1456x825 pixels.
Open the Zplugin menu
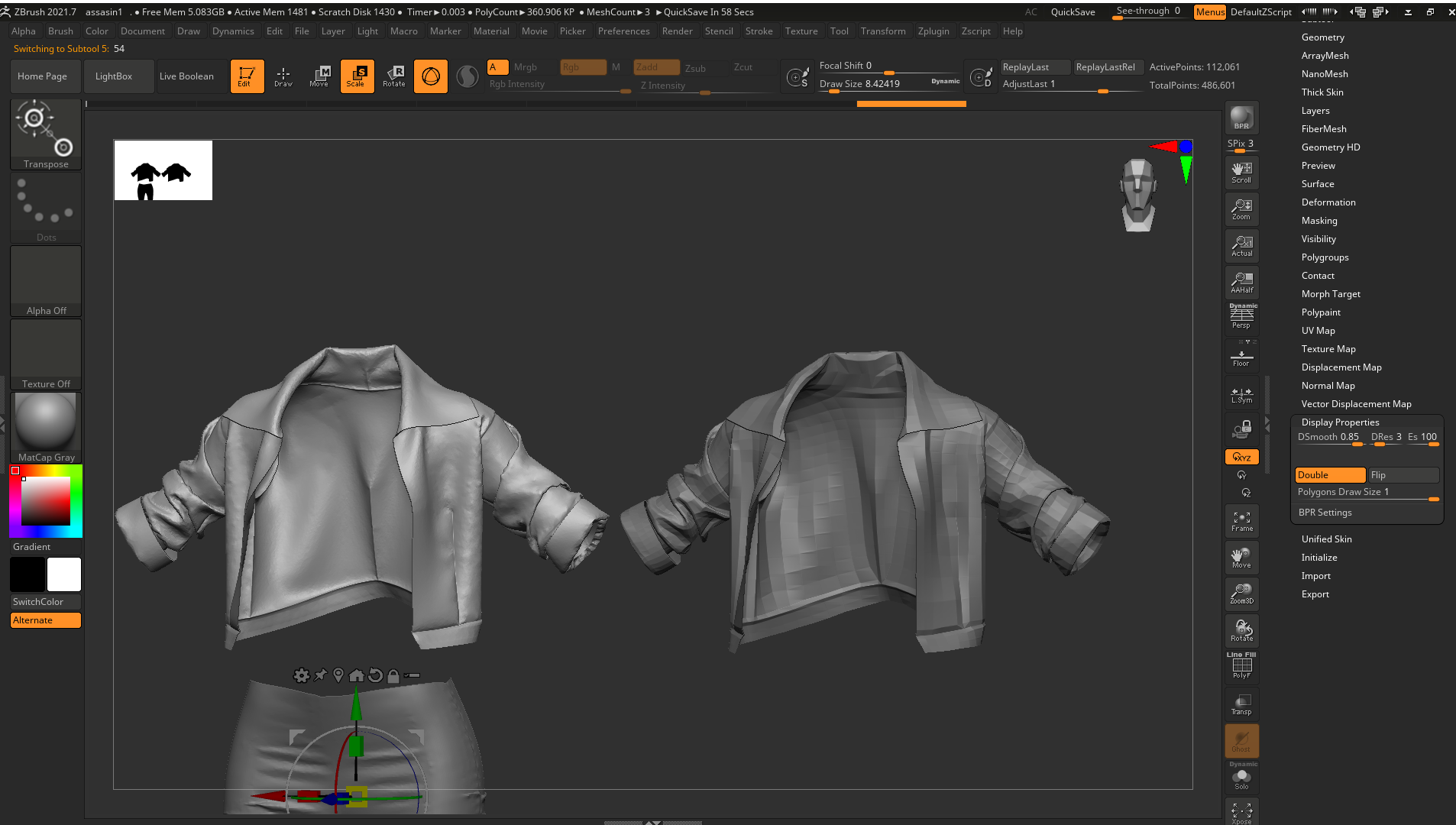[933, 31]
